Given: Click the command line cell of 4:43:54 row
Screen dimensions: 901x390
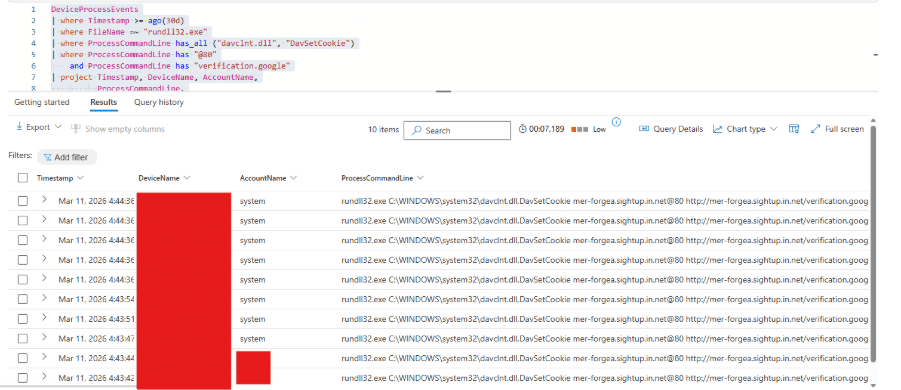Looking at the screenshot, I should click(604, 299).
